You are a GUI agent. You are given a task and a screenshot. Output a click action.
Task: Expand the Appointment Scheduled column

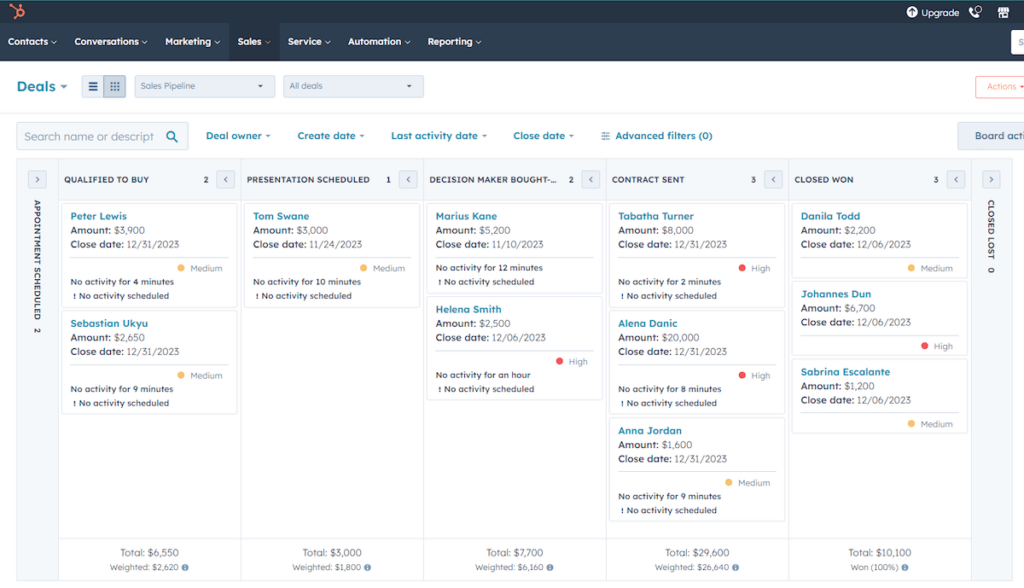point(37,179)
